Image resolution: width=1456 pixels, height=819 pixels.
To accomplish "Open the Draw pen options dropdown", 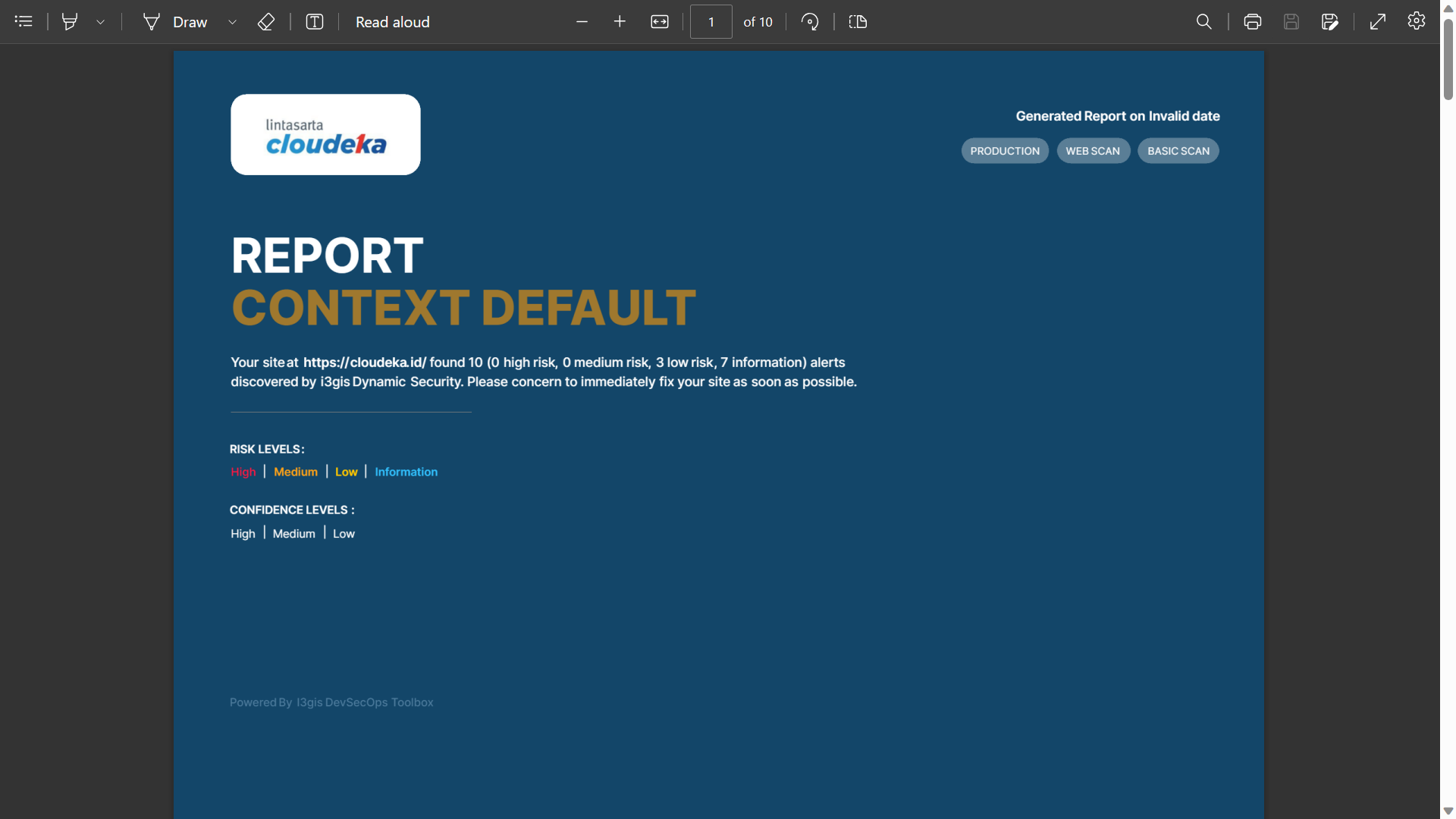I will tap(233, 22).
